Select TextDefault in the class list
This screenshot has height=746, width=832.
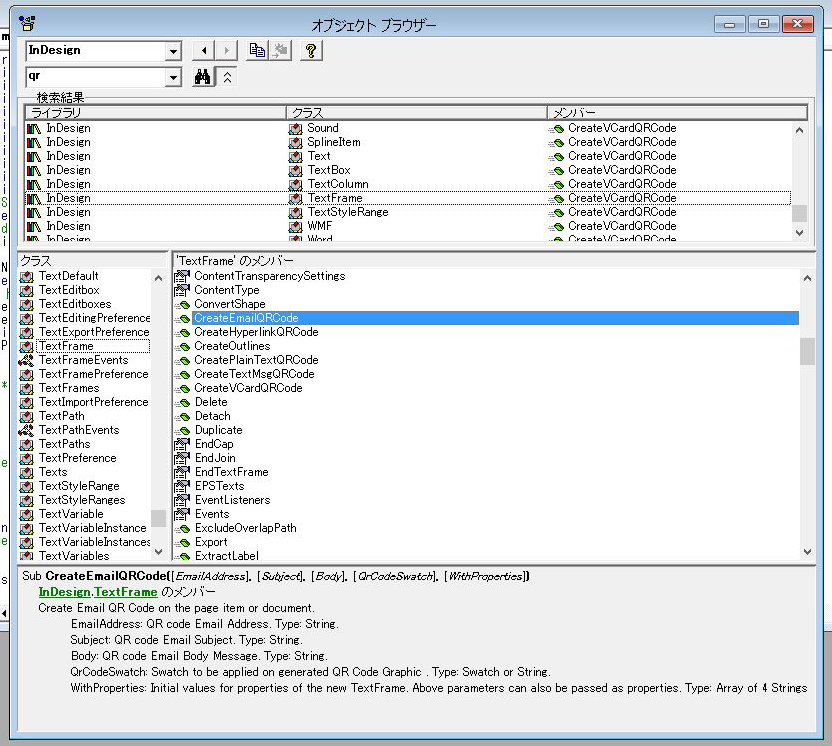pos(68,276)
